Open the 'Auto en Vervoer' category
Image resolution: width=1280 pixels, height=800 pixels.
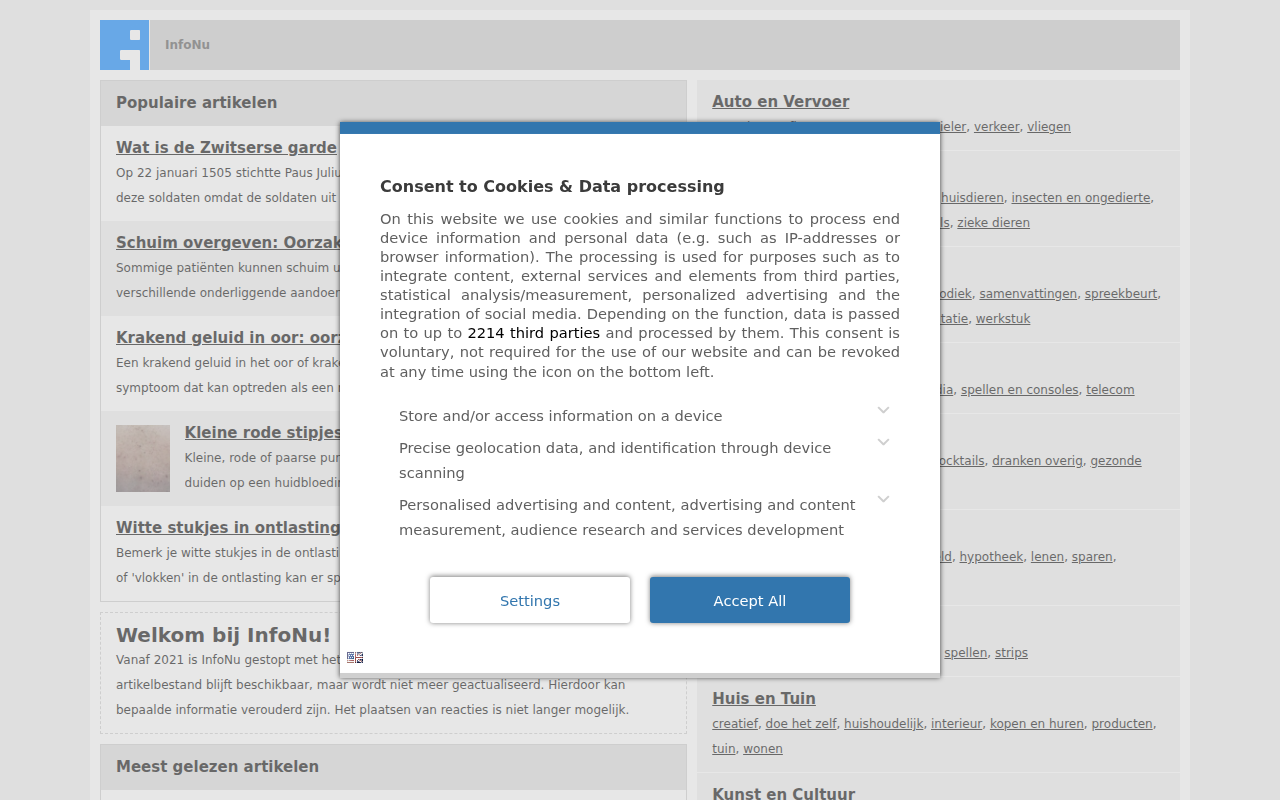pos(781,101)
